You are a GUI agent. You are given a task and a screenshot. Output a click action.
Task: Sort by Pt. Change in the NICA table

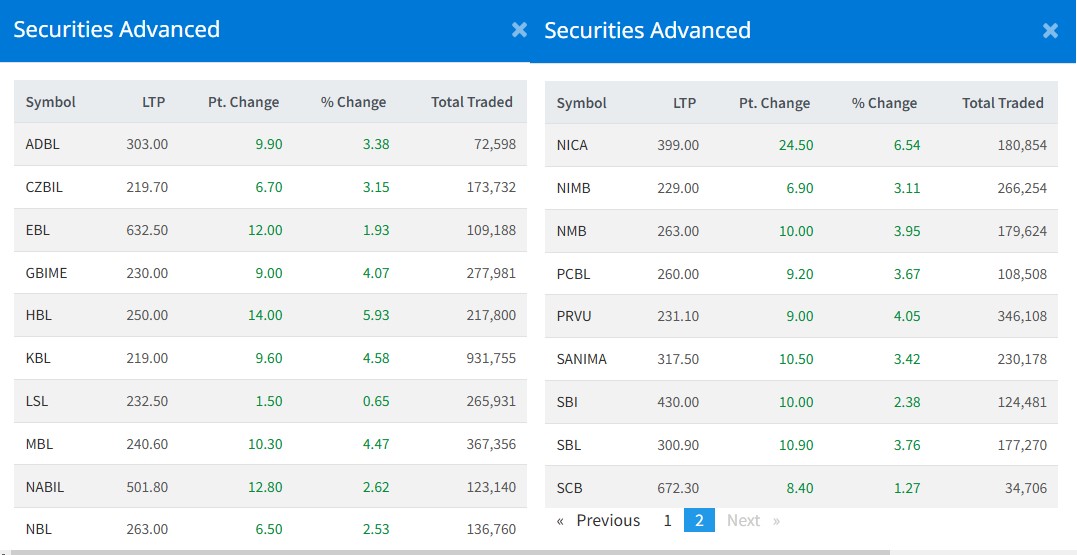pos(774,103)
